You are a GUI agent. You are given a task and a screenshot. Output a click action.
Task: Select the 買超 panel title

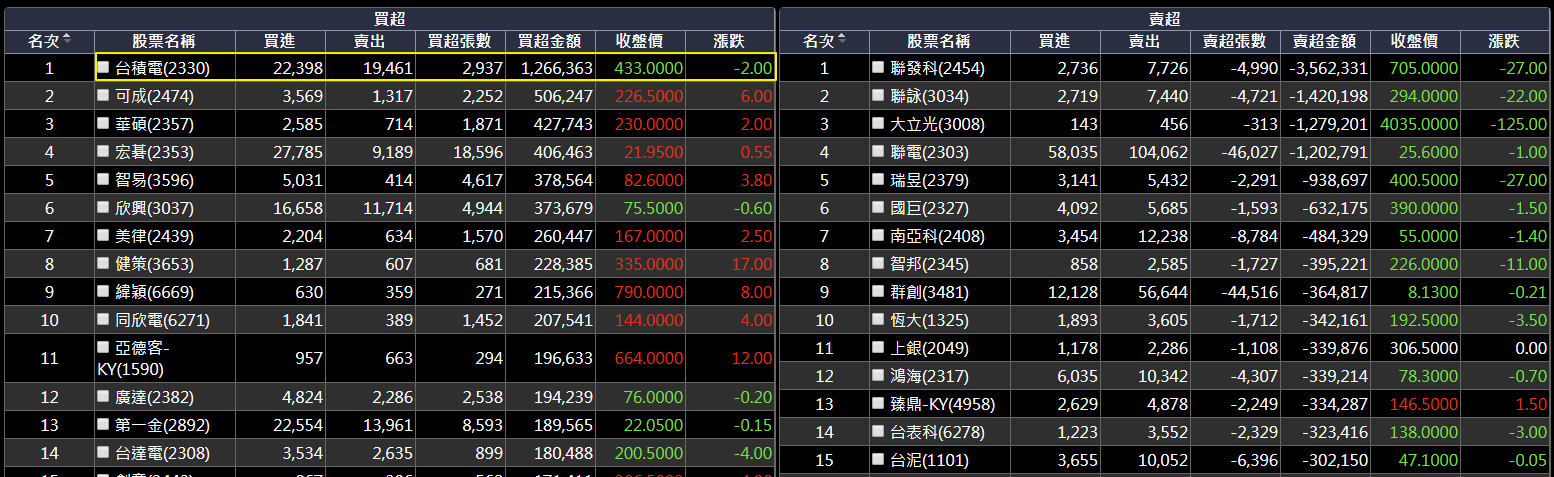tap(390, 19)
